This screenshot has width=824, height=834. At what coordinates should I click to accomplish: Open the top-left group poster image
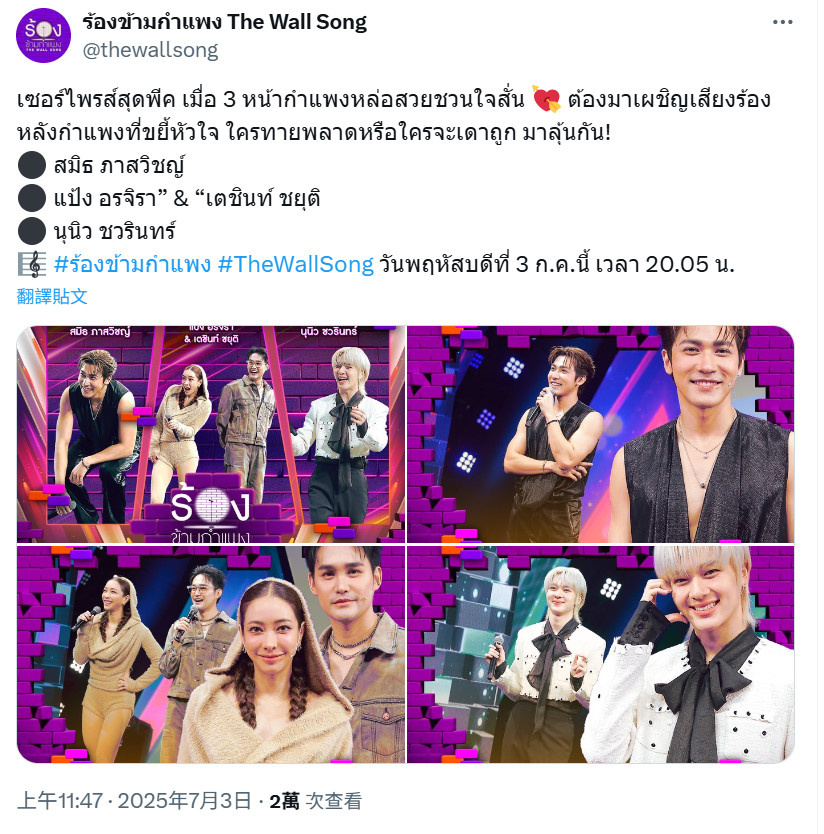click(211, 434)
